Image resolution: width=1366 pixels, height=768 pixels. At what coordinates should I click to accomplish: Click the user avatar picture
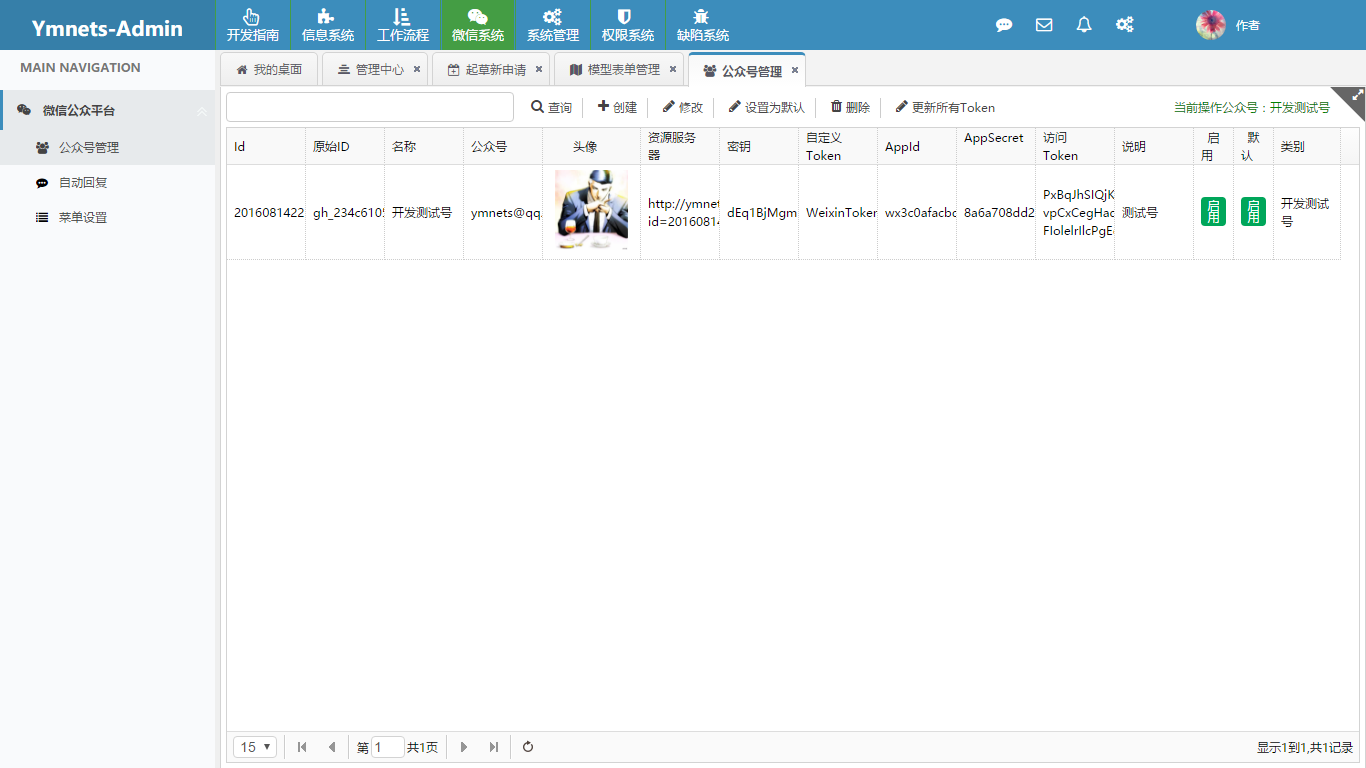click(1210, 25)
